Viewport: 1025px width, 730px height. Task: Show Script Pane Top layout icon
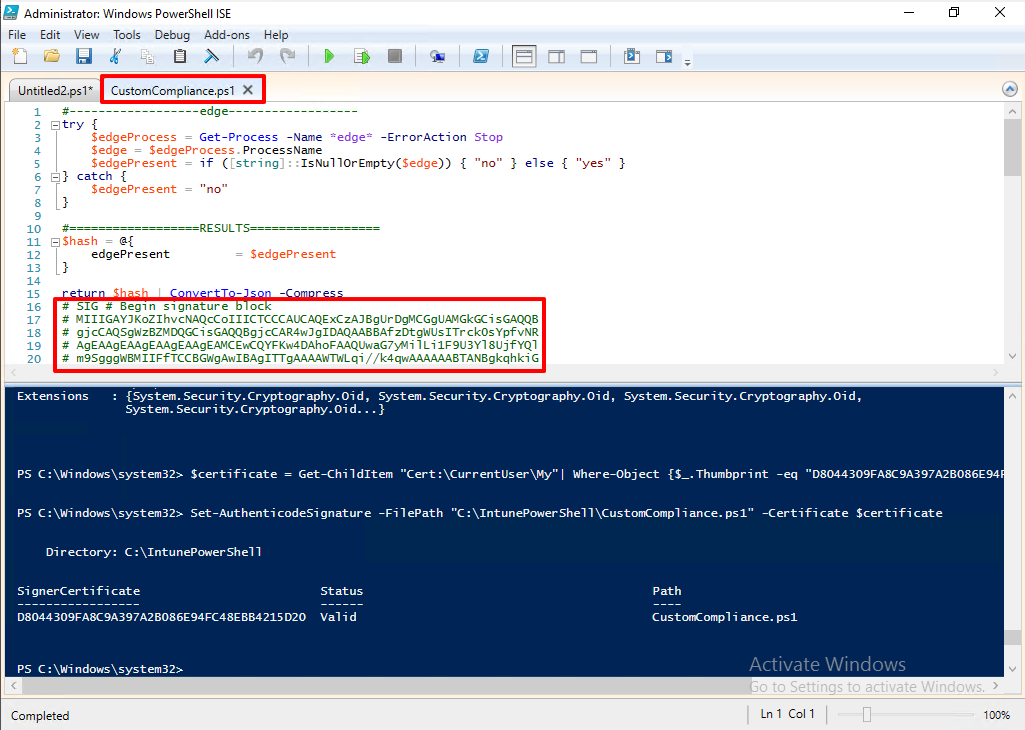(524, 56)
